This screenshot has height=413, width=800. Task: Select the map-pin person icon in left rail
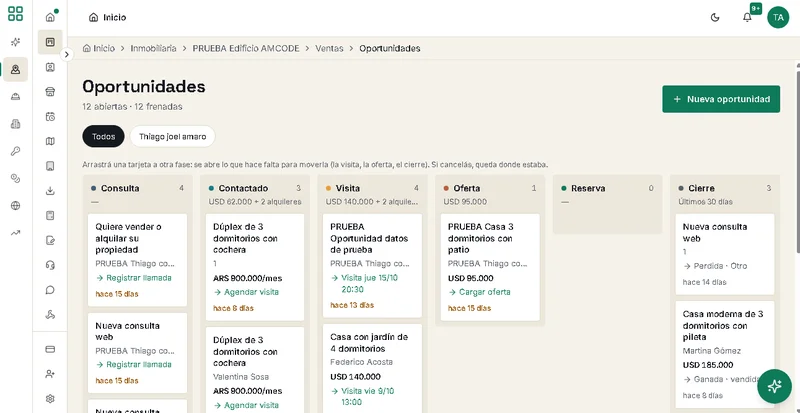click(x=15, y=69)
